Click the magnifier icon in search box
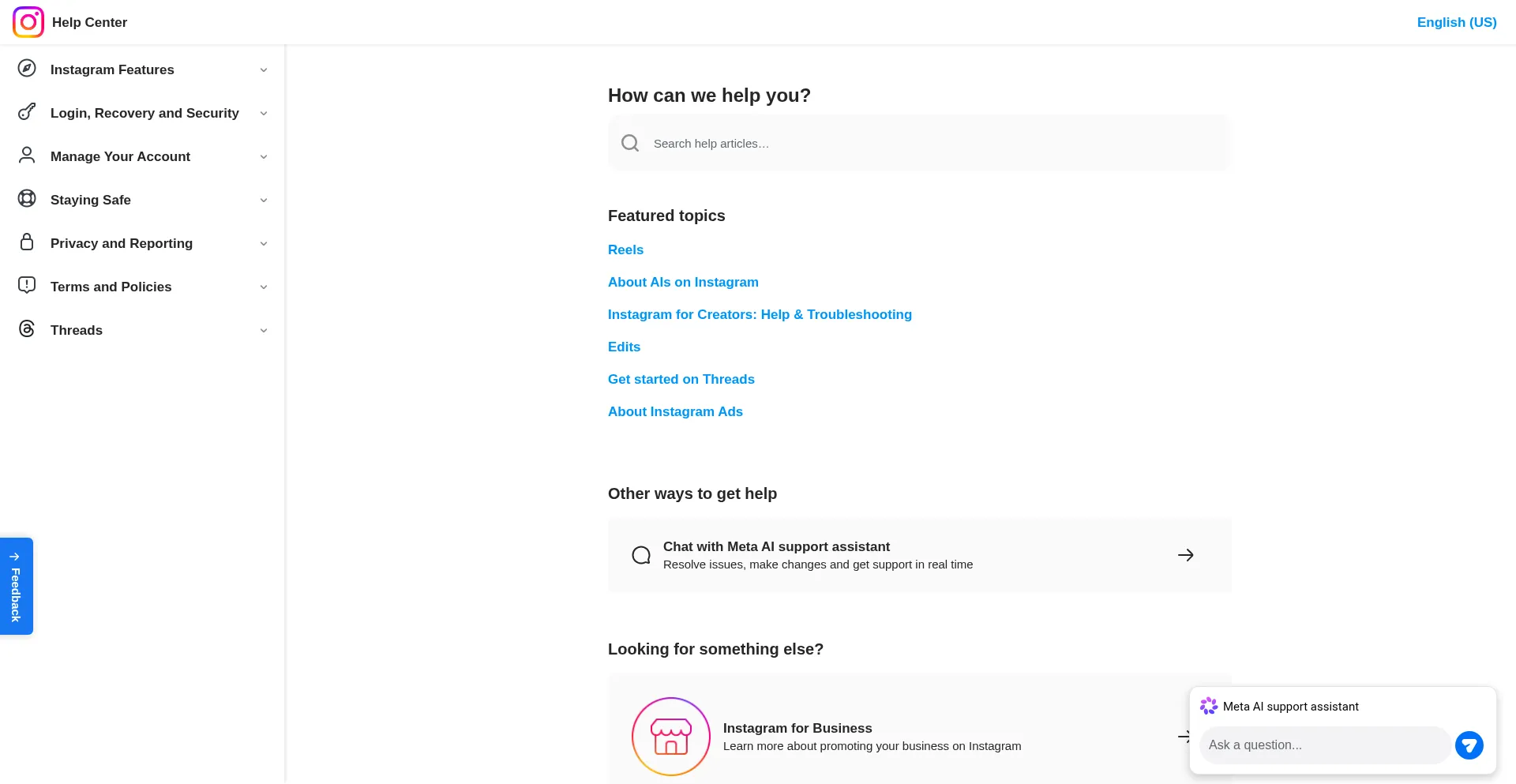This screenshot has height=784, width=1516. tap(630, 143)
